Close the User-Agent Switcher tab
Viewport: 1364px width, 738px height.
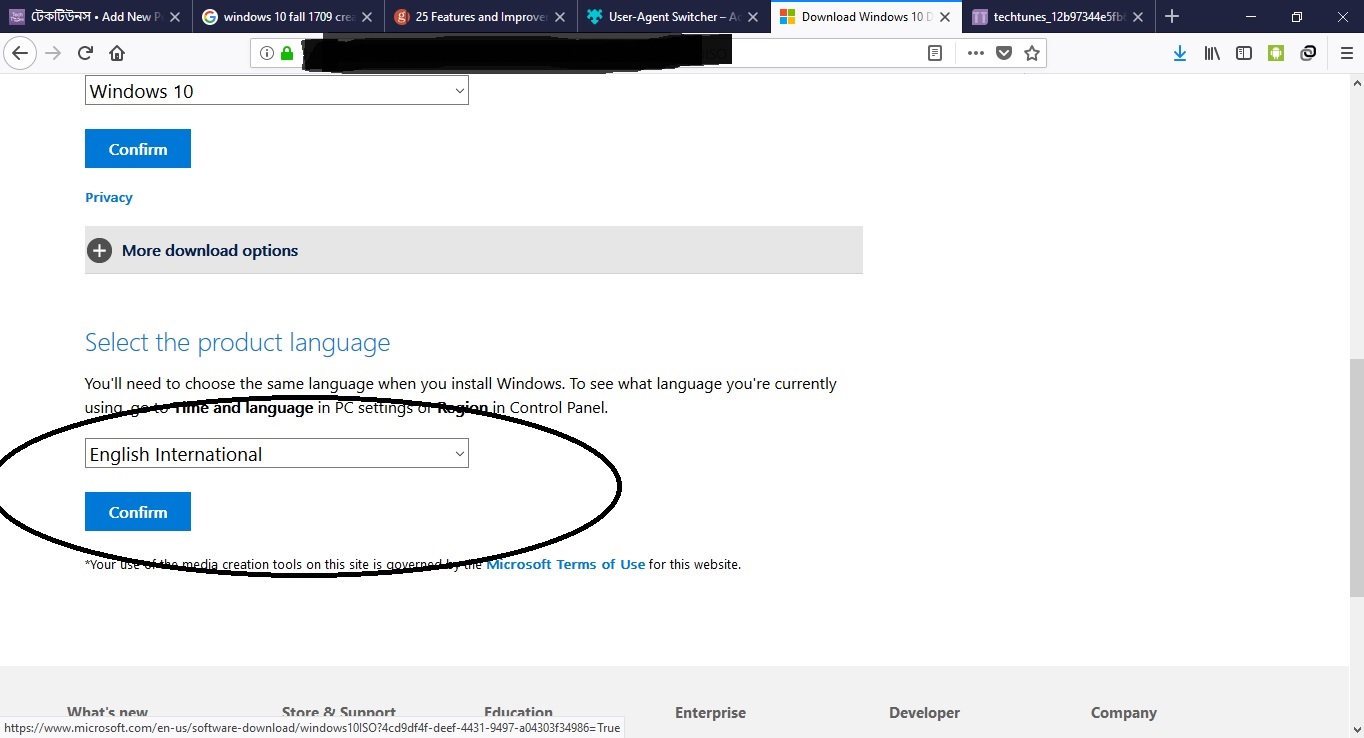pyautogui.click(x=752, y=17)
